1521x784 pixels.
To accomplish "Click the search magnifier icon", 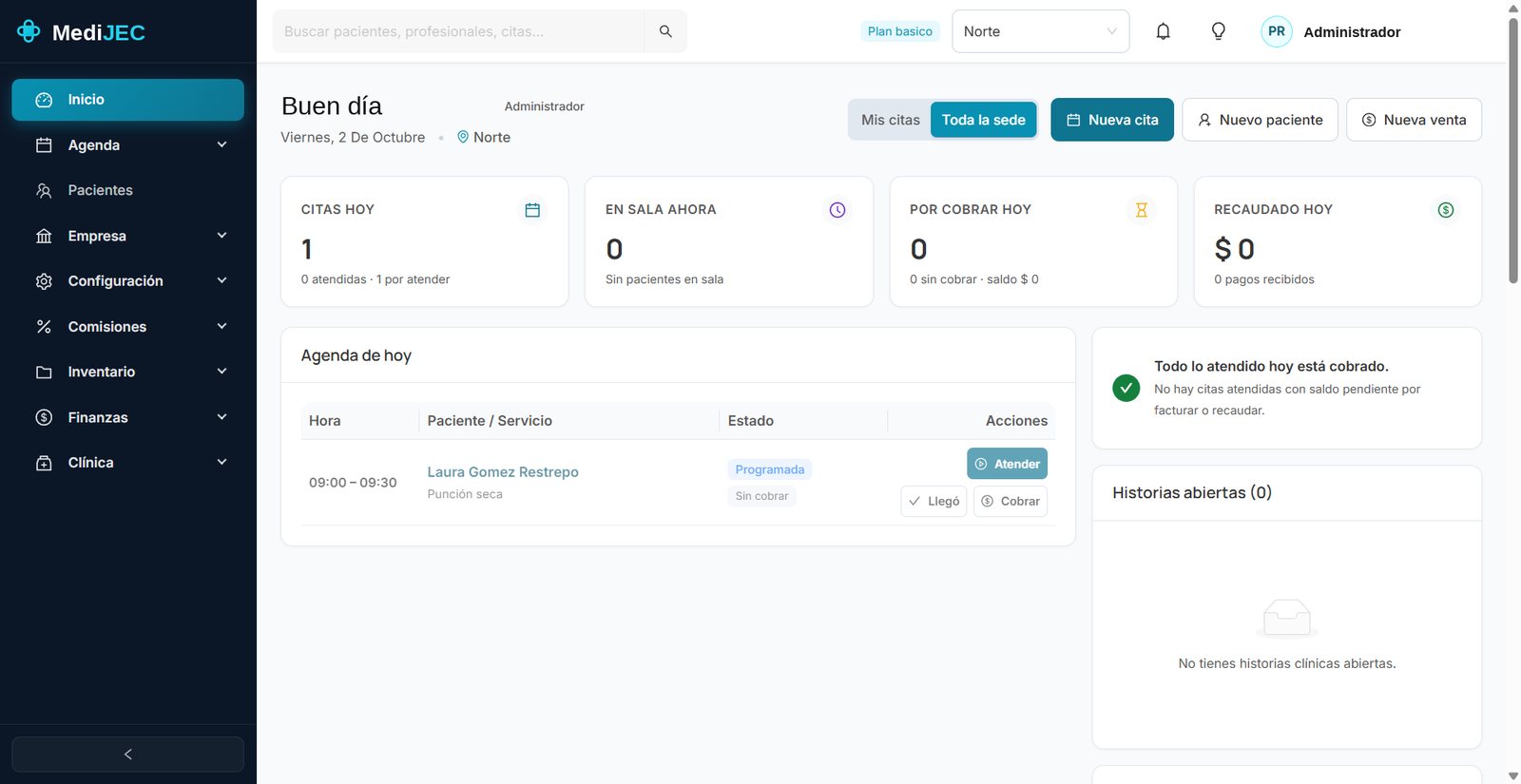I will click(x=665, y=31).
